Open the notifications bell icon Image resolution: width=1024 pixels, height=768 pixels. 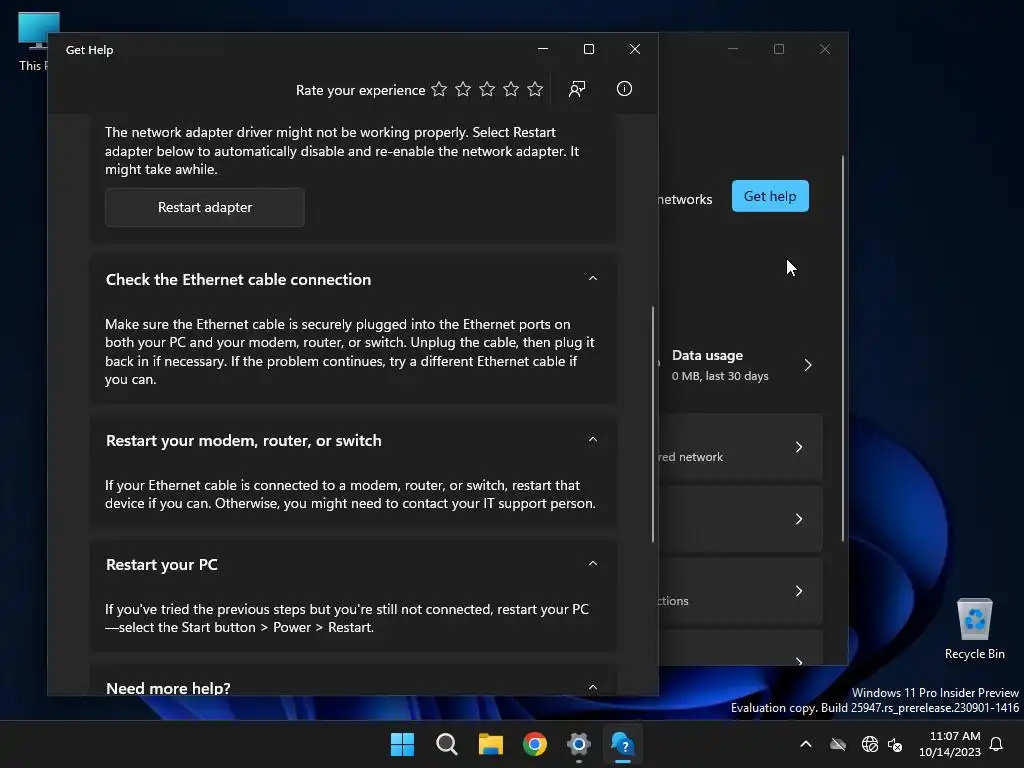(x=996, y=744)
